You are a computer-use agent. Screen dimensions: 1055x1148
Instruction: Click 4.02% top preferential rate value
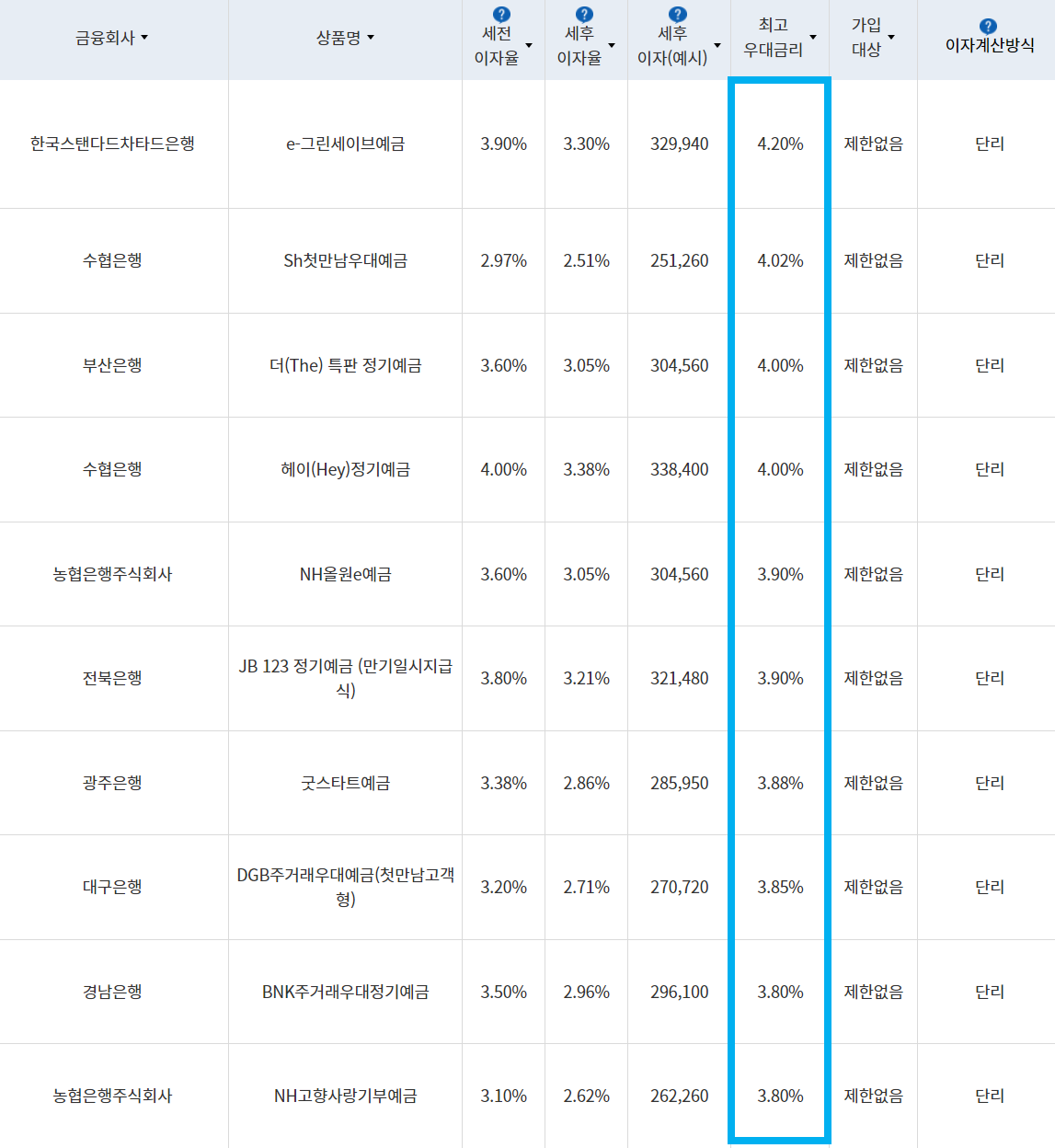(780, 260)
